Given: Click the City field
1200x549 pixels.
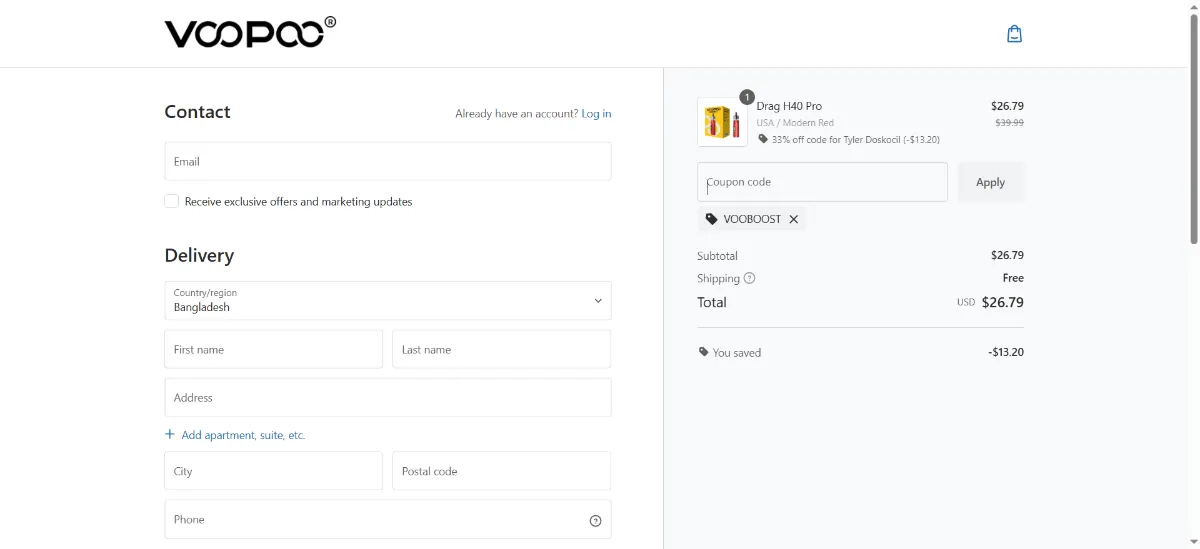Looking at the screenshot, I should coord(274,471).
